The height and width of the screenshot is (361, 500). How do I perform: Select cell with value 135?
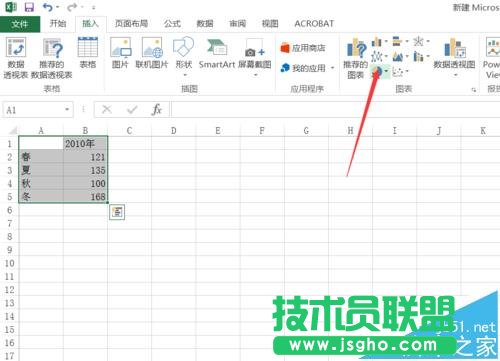point(85,170)
